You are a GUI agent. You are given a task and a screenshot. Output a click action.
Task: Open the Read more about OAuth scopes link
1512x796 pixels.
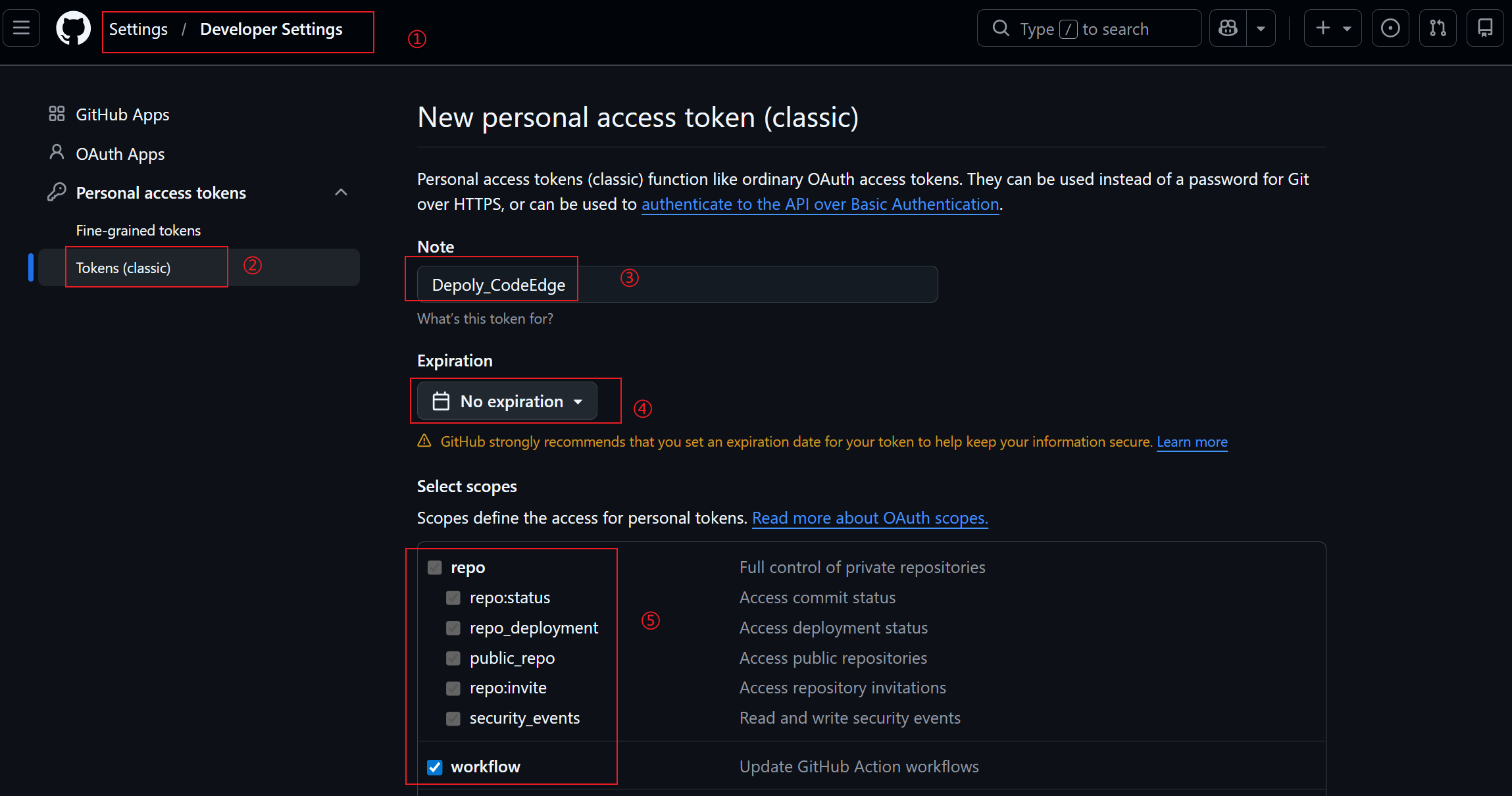pos(870,518)
